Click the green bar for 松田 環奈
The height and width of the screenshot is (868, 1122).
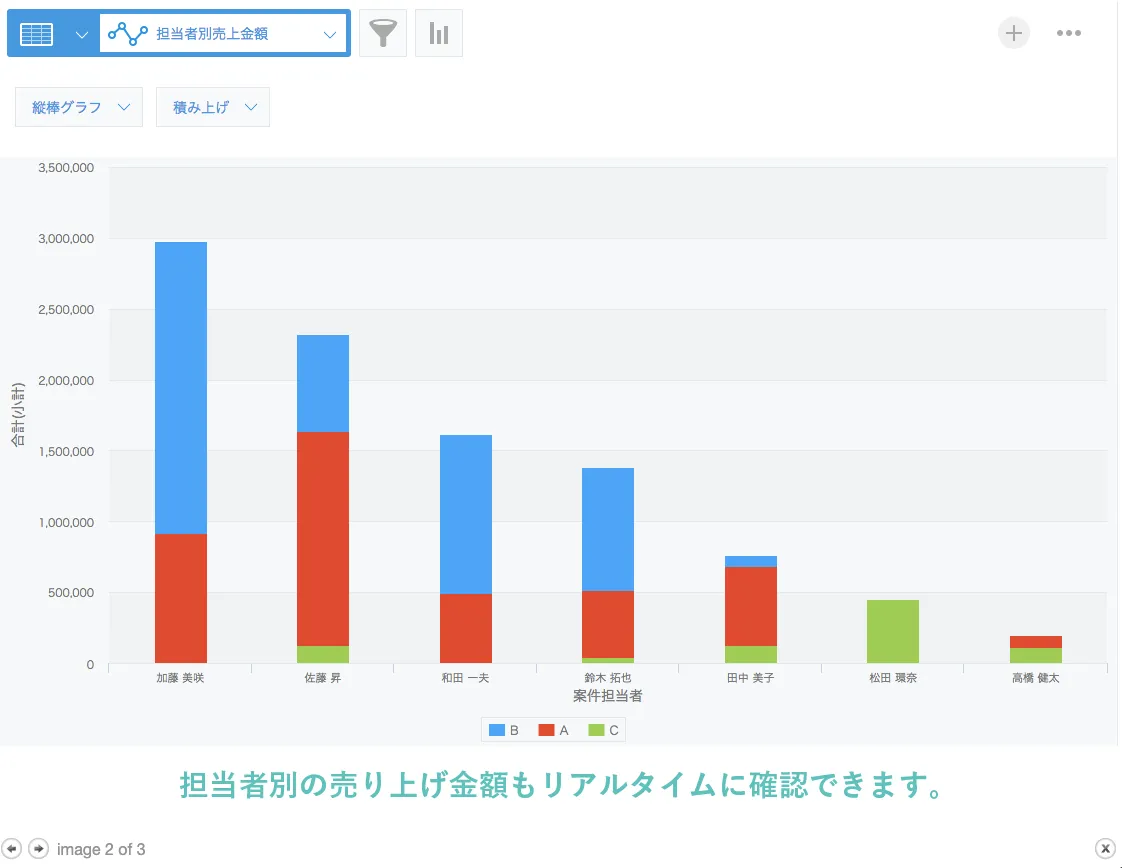pos(893,631)
